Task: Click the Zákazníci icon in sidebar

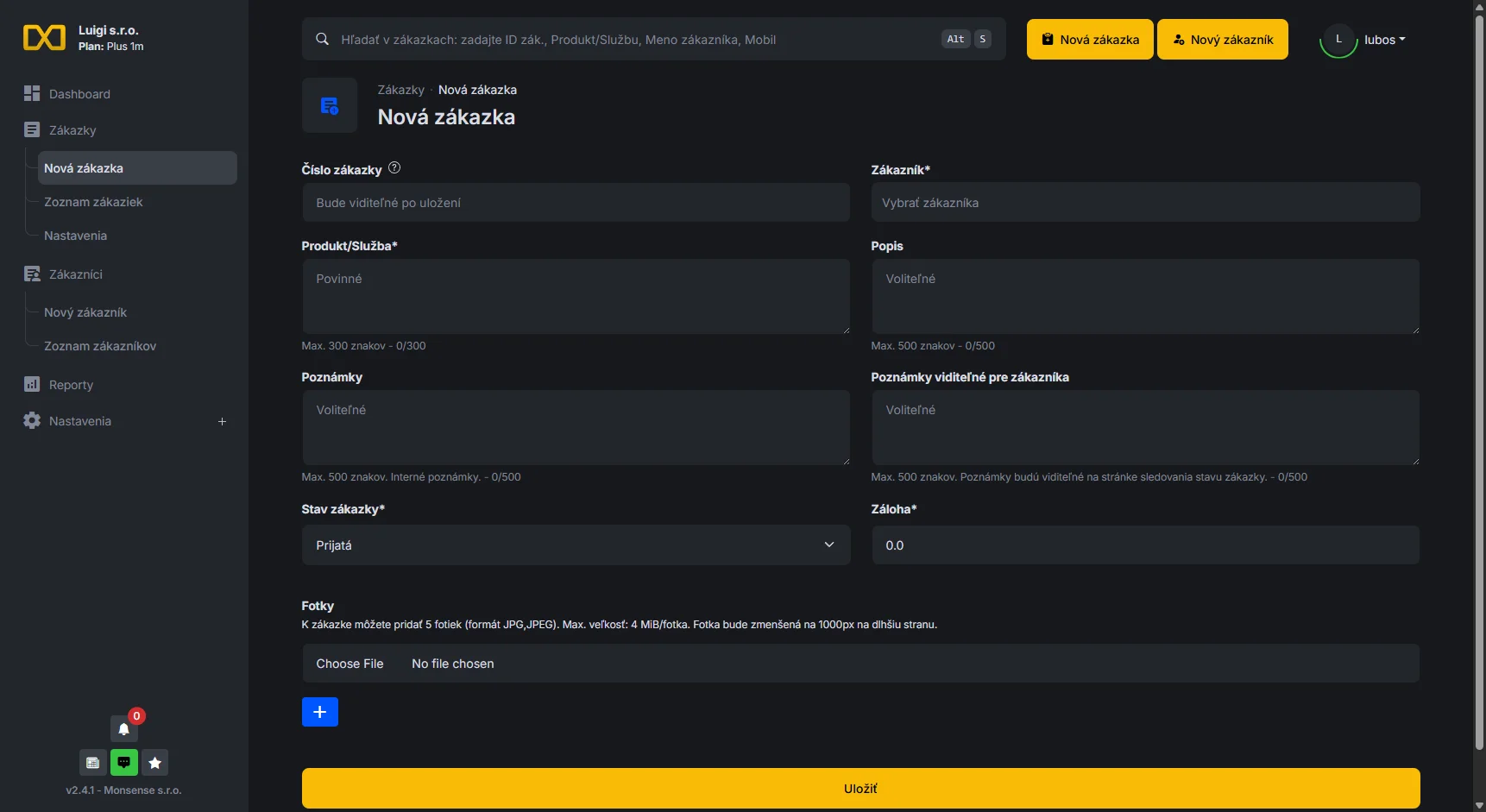Action: point(32,274)
